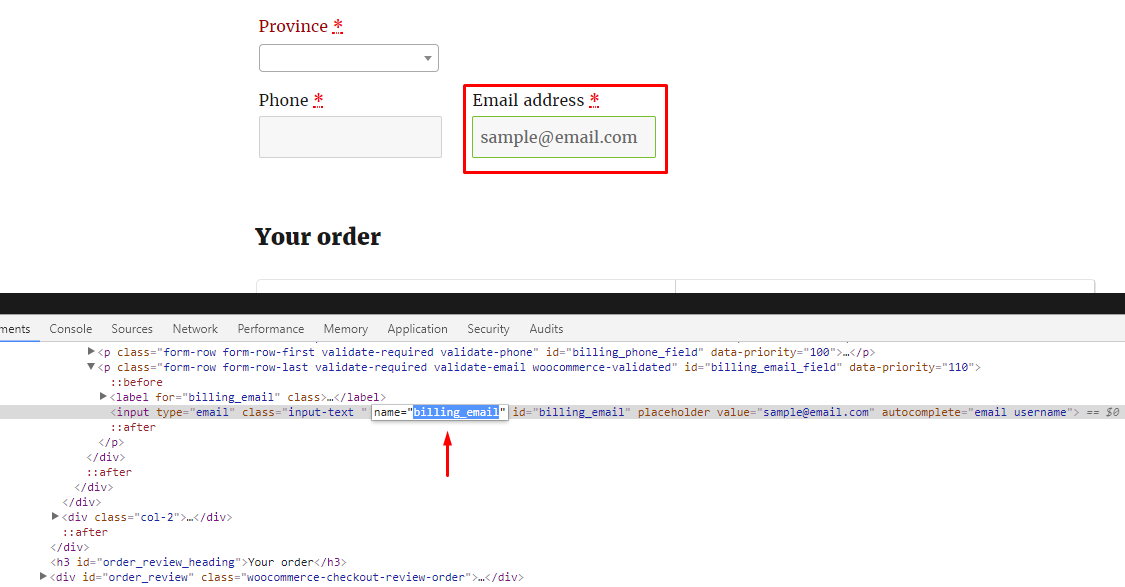This screenshot has height=587, width=1125.
Task: Expand the billing_phone_field paragraph node
Action: pyautogui.click(x=91, y=352)
